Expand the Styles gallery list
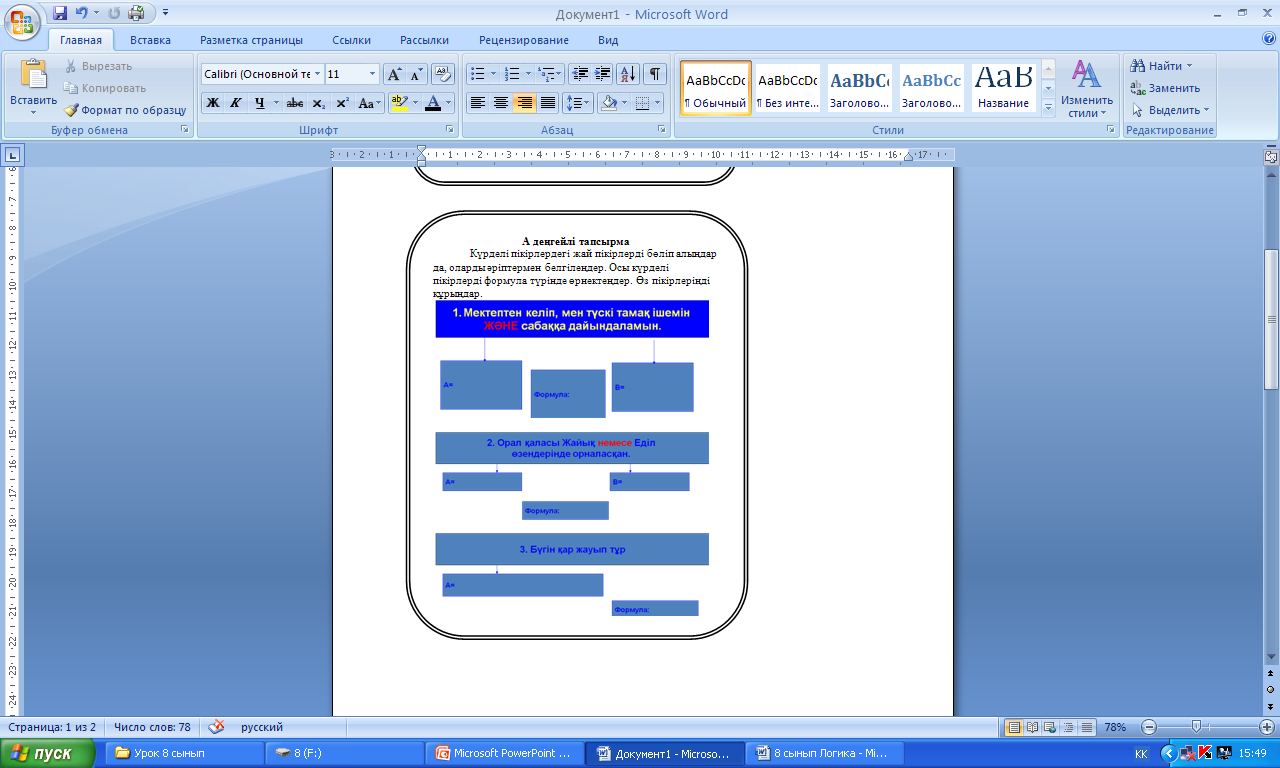Image resolution: width=1280 pixels, height=768 pixels. (1048, 107)
